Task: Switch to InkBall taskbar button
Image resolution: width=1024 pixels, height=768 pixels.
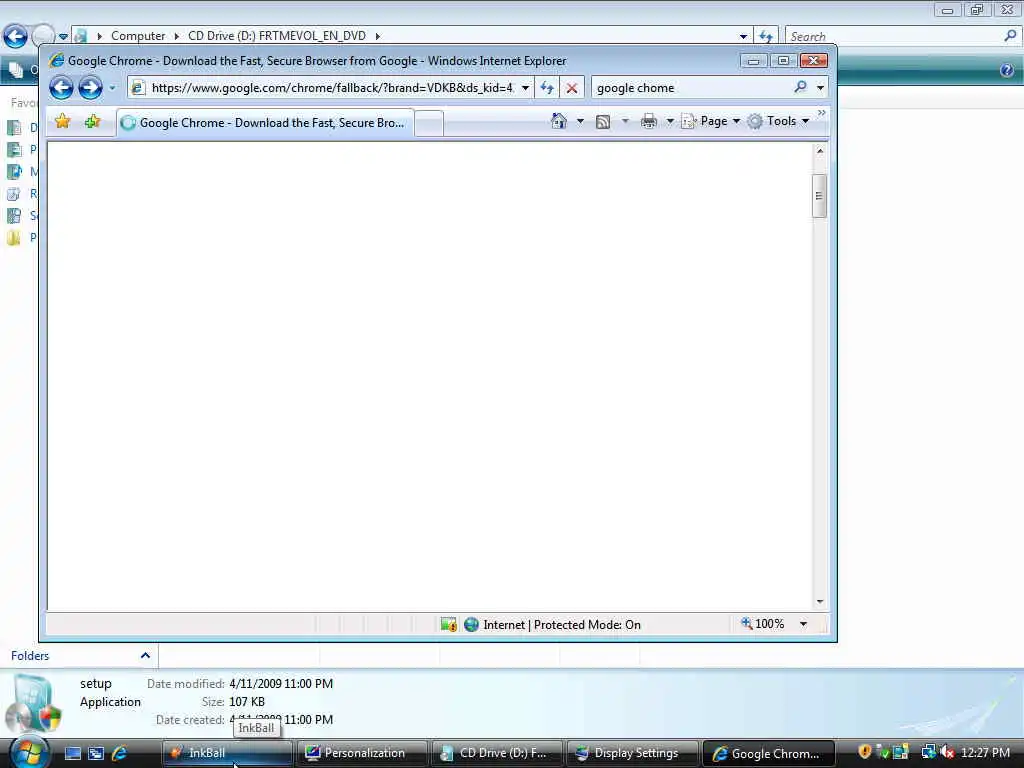Action: 227,753
